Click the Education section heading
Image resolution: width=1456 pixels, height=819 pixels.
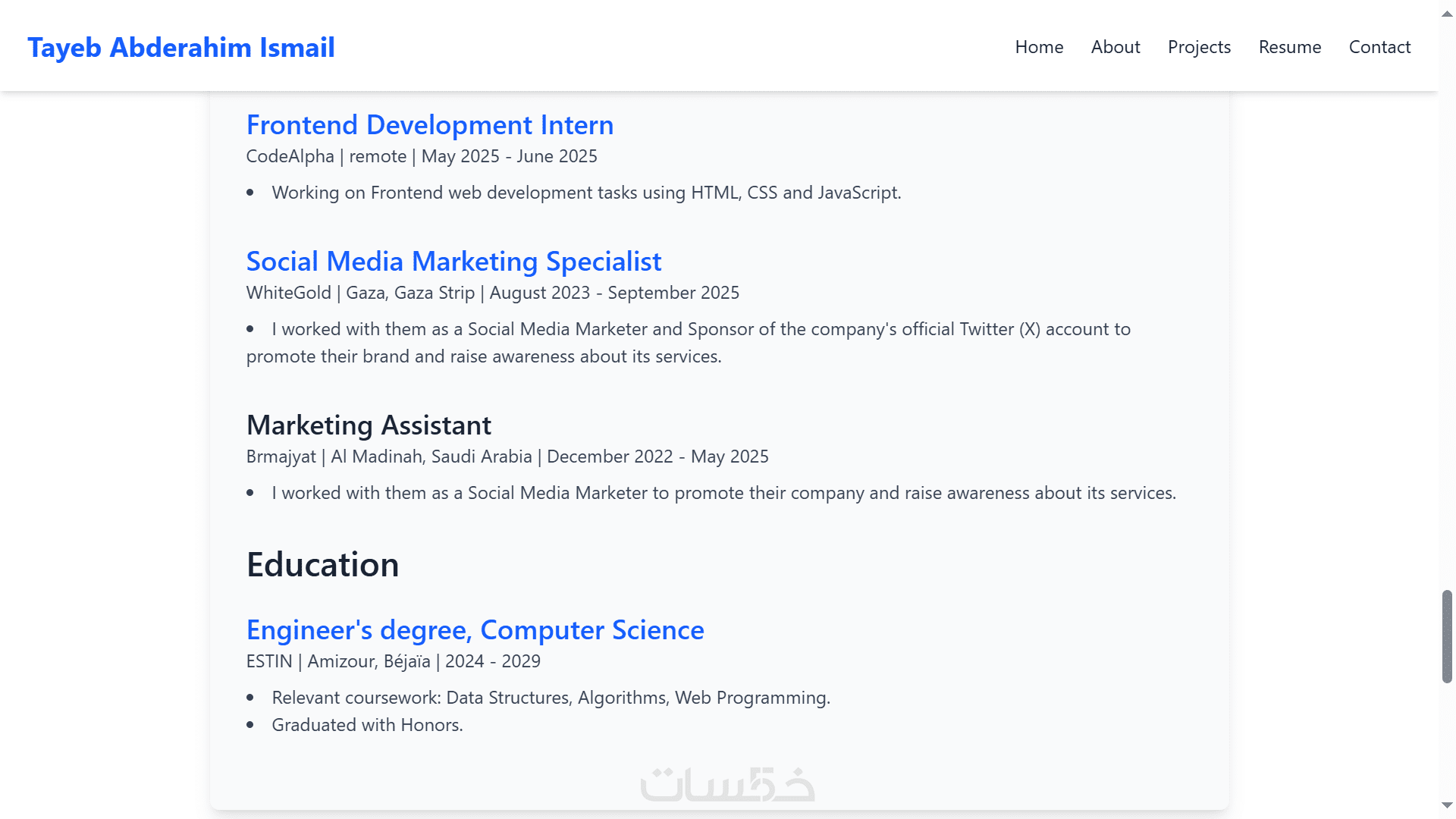(322, 565)
